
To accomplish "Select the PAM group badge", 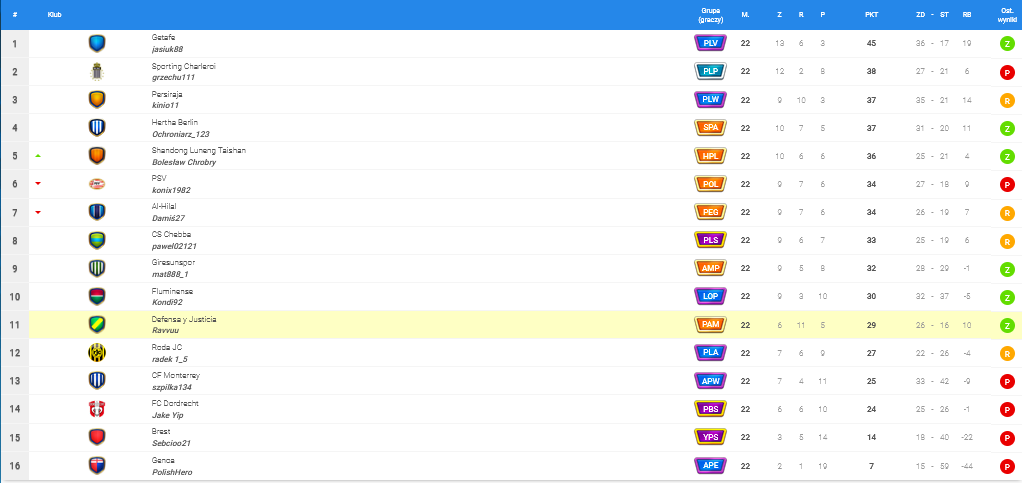I will coord(709,325).
